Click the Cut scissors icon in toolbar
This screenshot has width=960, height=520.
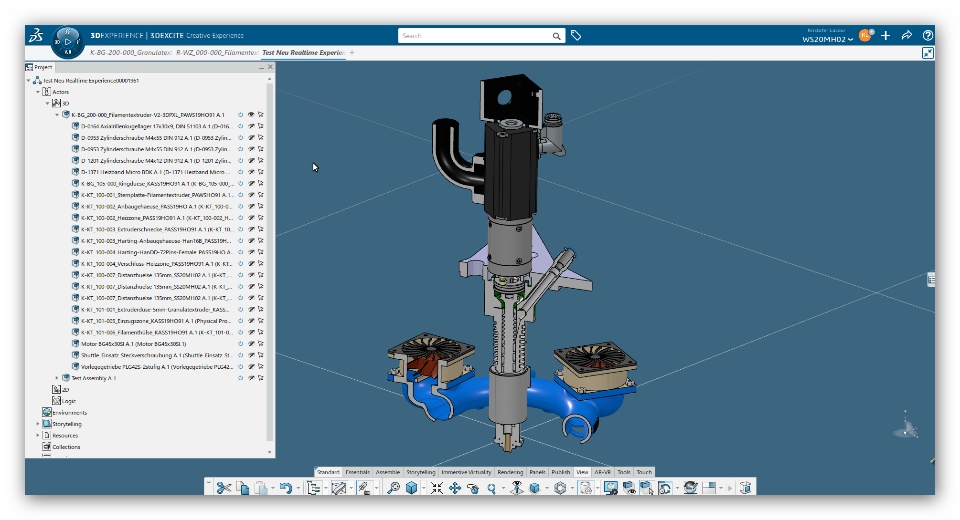tap(223, 488)
